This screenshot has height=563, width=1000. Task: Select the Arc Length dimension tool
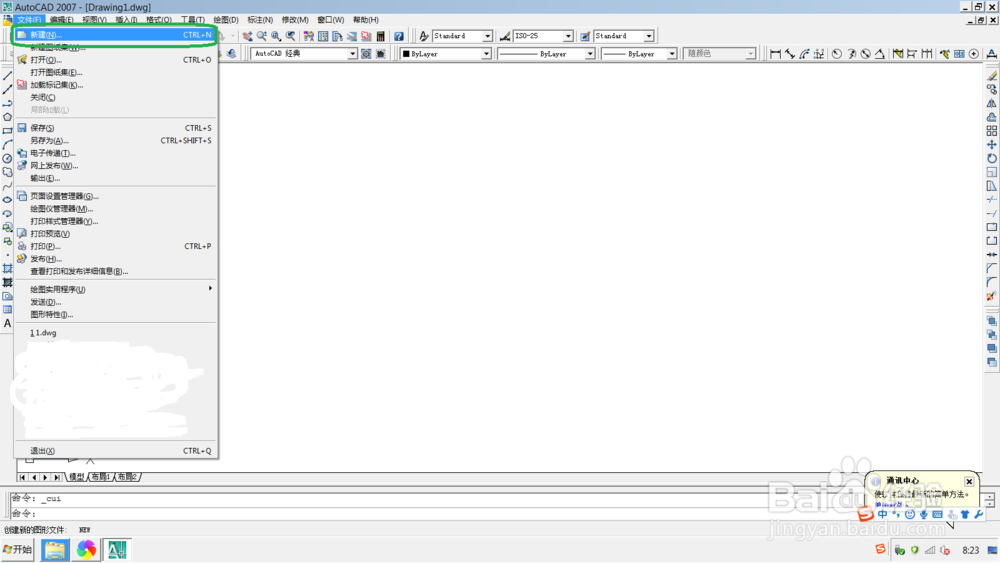804,54
